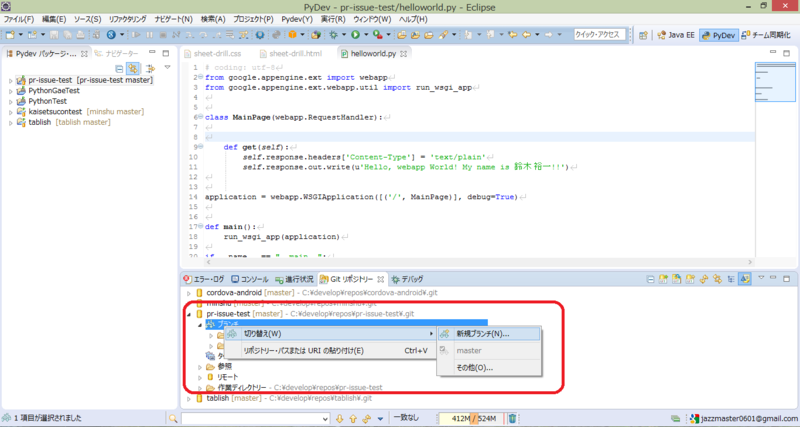
Task: Switch to PyDev perspective button
Action: [719, 35]
